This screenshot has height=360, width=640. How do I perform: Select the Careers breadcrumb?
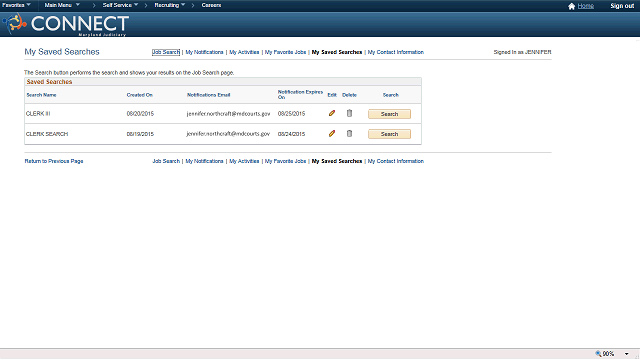211,5
